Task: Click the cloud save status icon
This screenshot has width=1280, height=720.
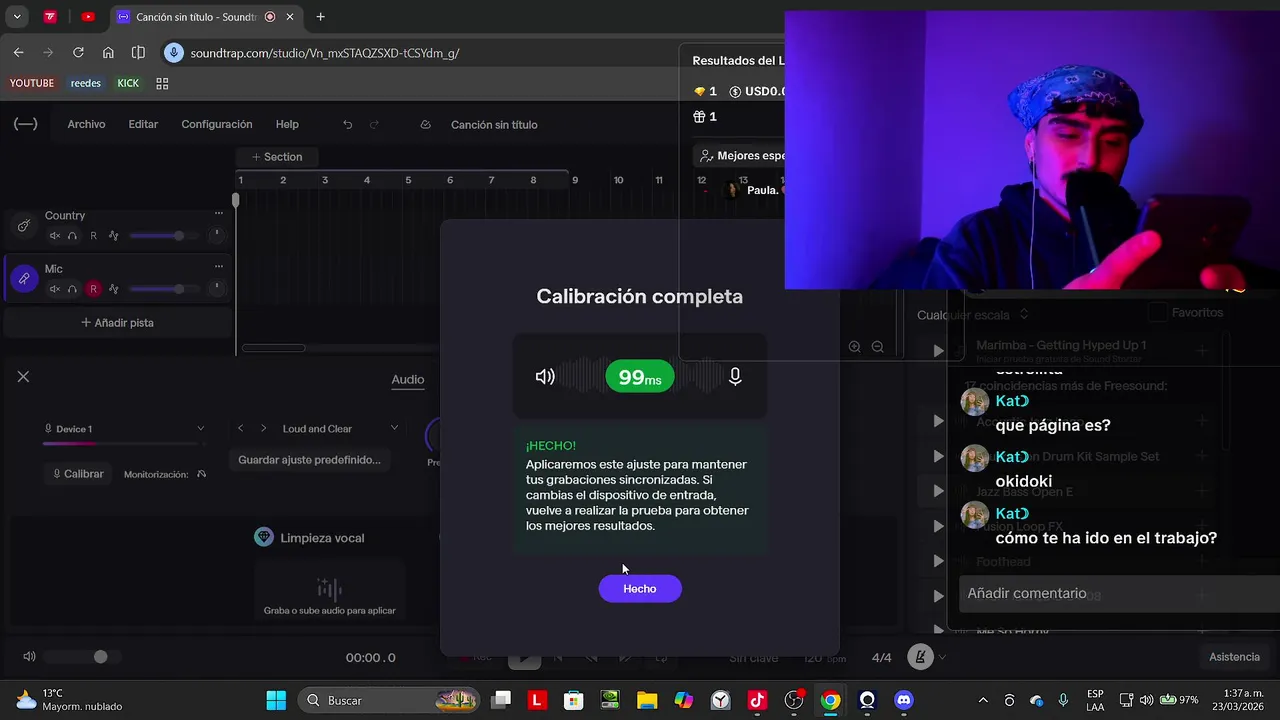Action: (x=425, y=125)
